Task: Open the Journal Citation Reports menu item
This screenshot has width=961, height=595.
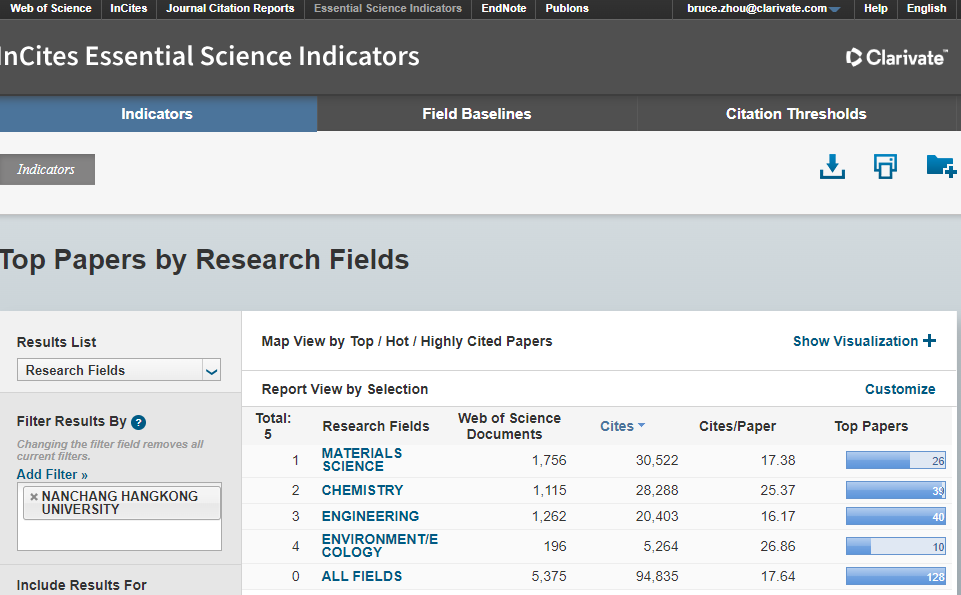Action: (230, 8)
